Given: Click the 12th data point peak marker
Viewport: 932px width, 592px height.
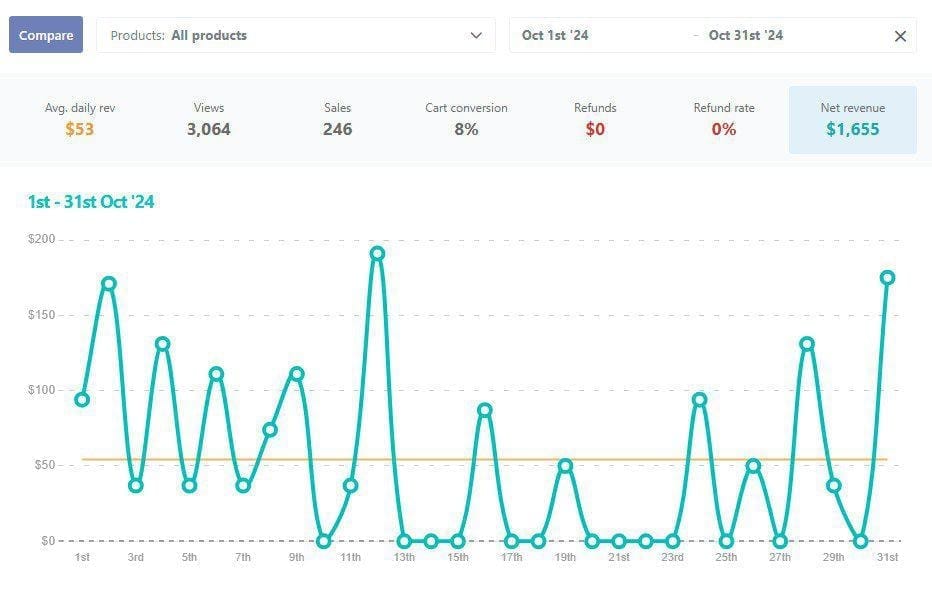Looking at the screenshot, I should (377, 254).
